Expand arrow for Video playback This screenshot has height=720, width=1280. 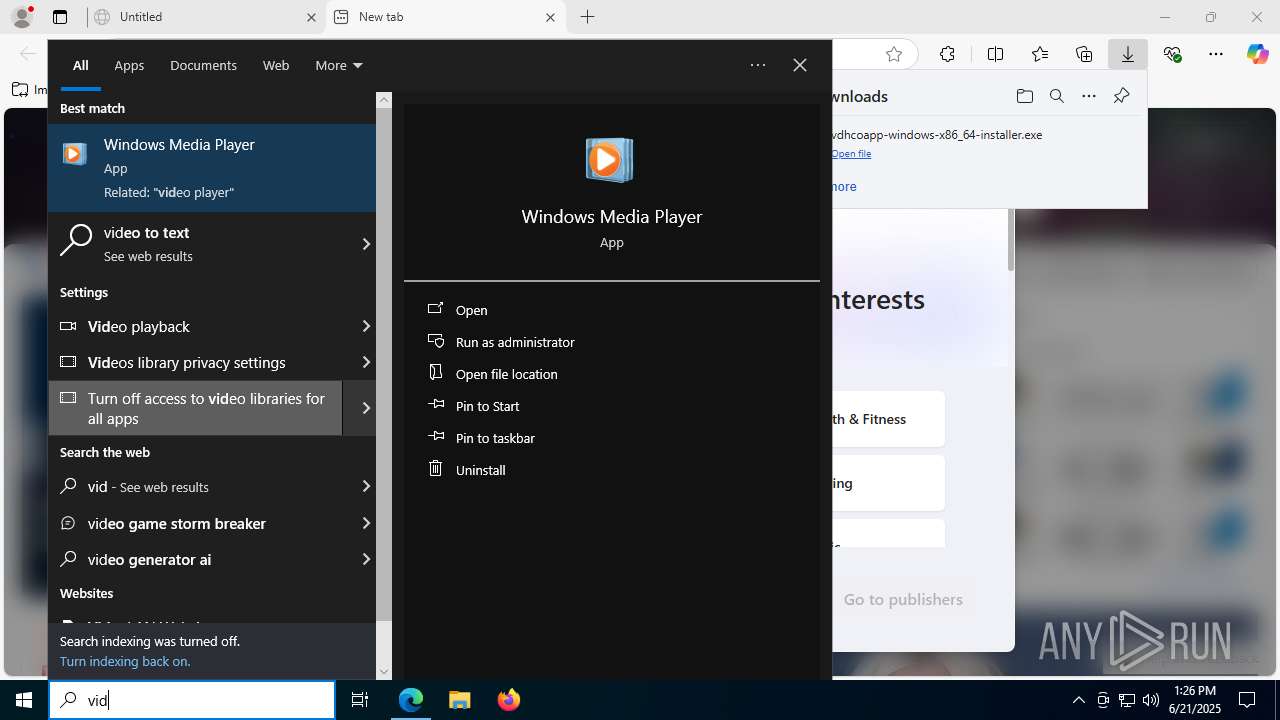(366, 326)
